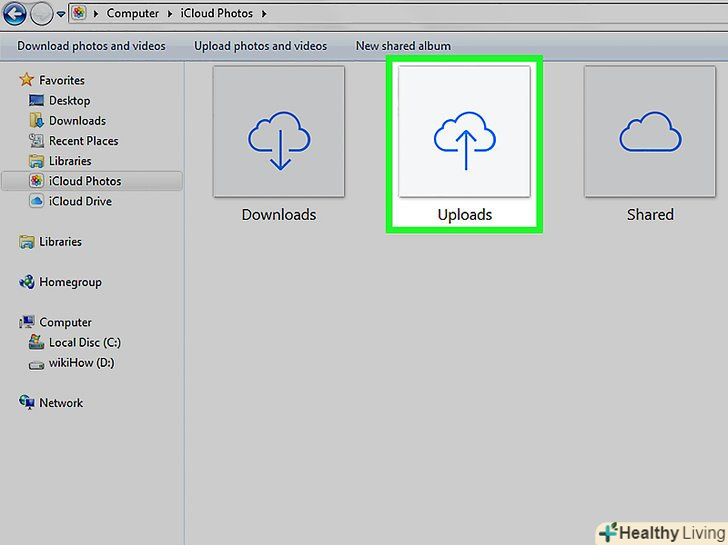The width and height of the screenshot is (728, 545).
Task: Click the wikiHow (D:) drive icon
Action: pos(36,365)
